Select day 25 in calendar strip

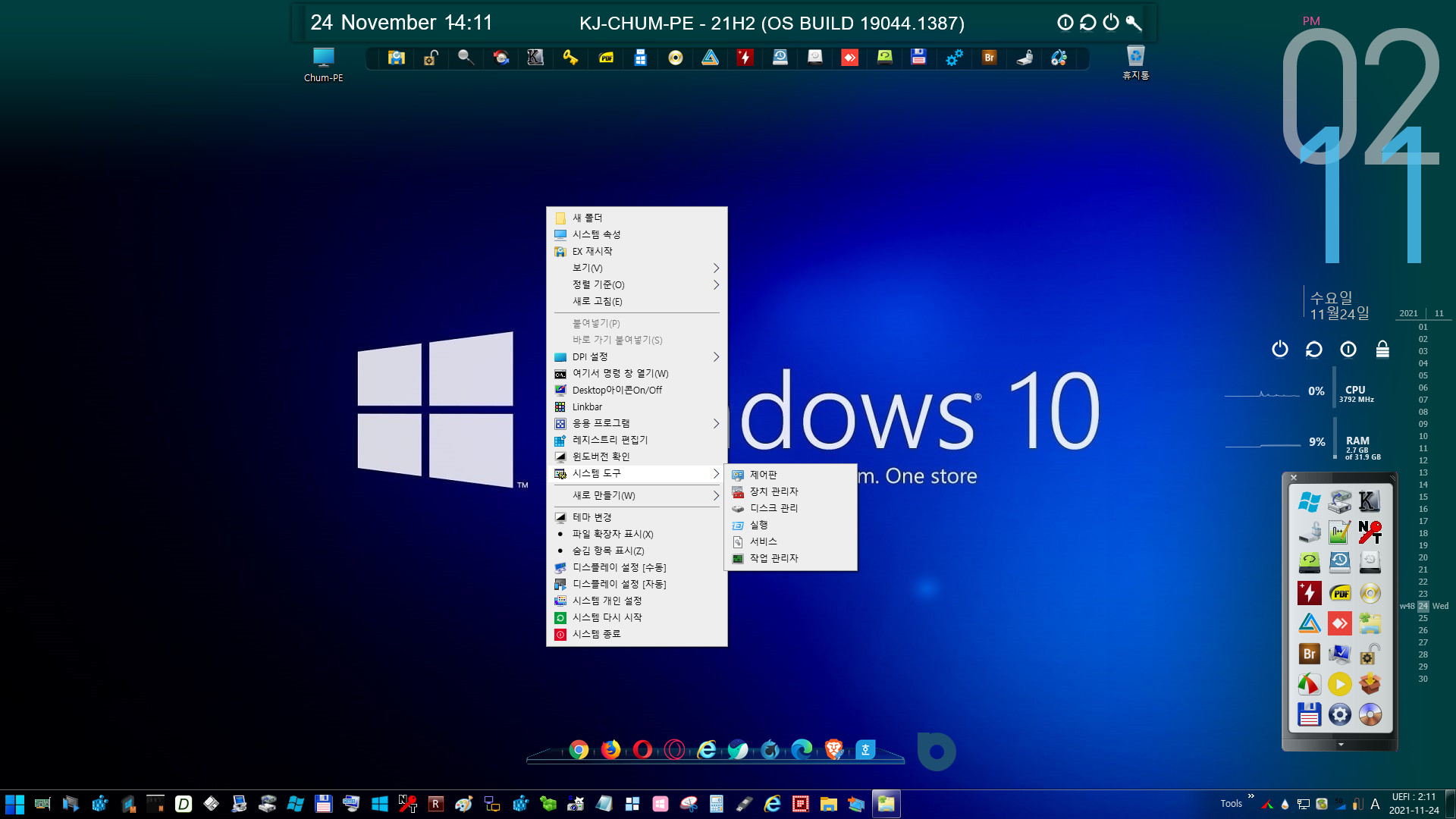click(x=1423, y=618)
